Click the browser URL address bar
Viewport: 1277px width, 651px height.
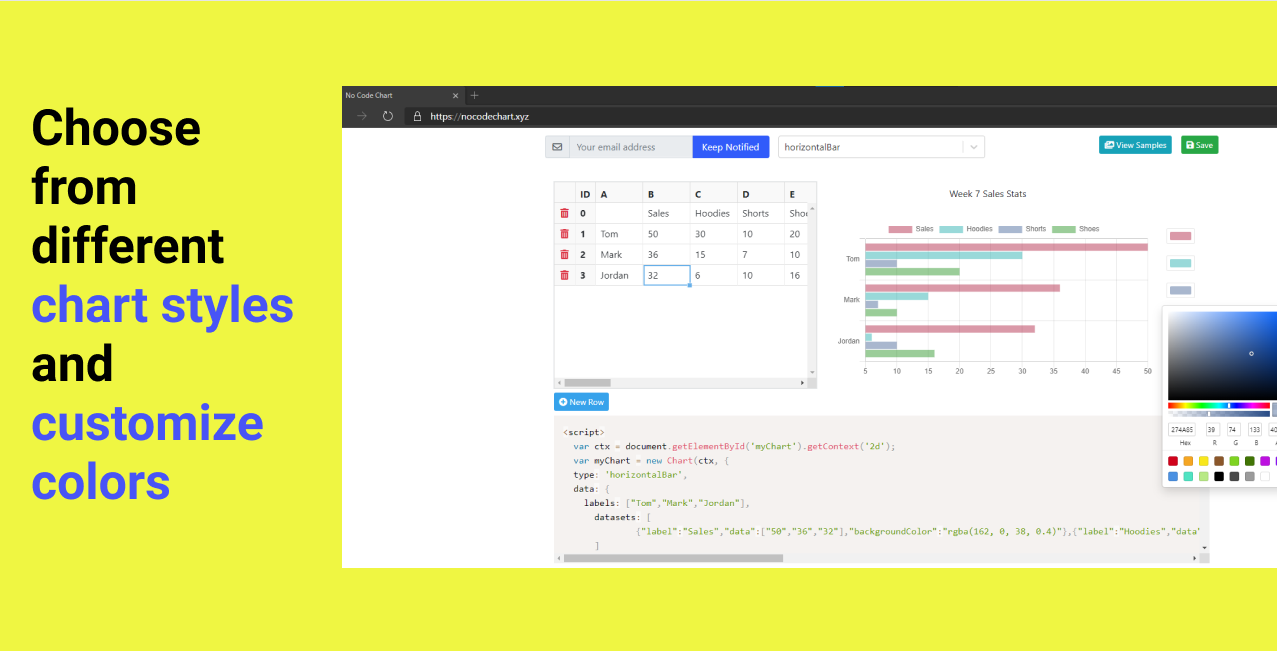point(840,116)
